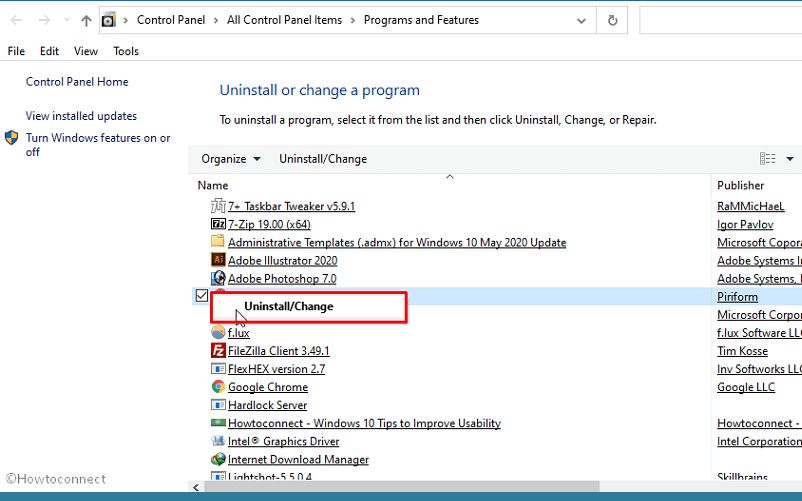Open the Edit menu
802x501 pixels.
49,51
